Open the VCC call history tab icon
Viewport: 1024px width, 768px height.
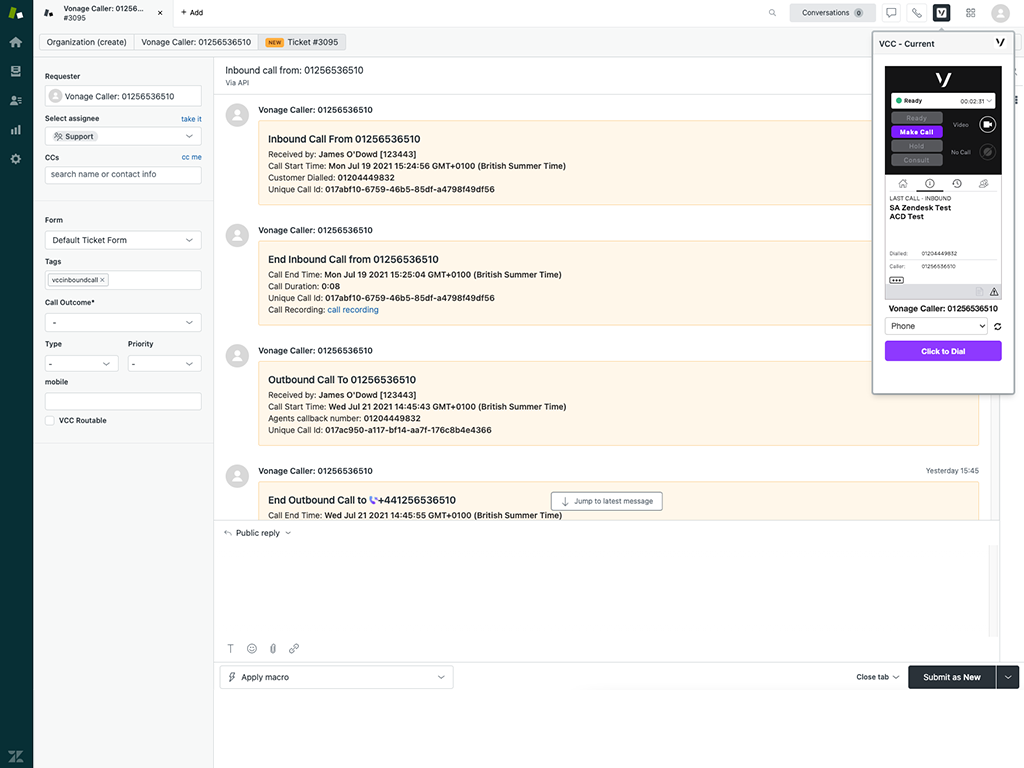[957, 184]
